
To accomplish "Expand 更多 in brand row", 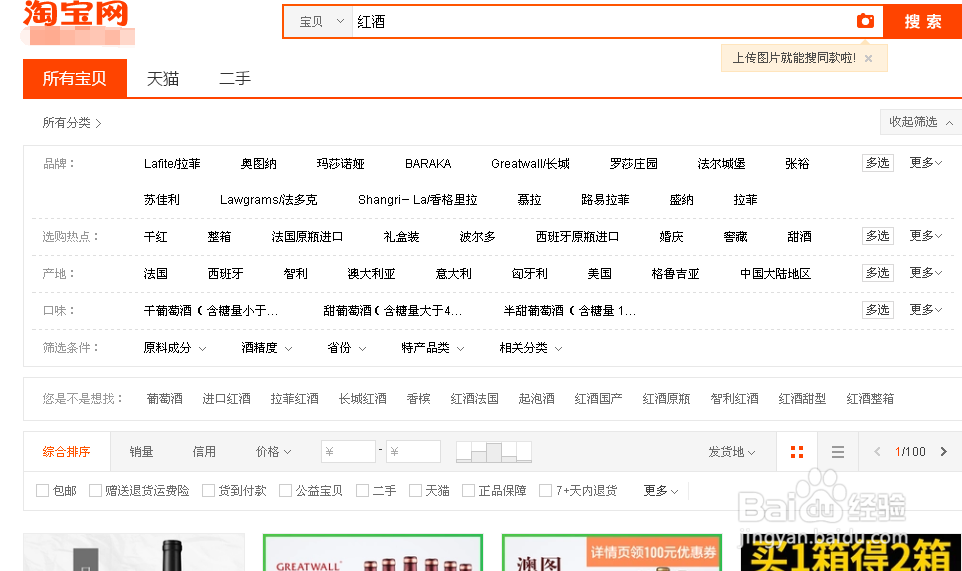I will tap(925, 163).
